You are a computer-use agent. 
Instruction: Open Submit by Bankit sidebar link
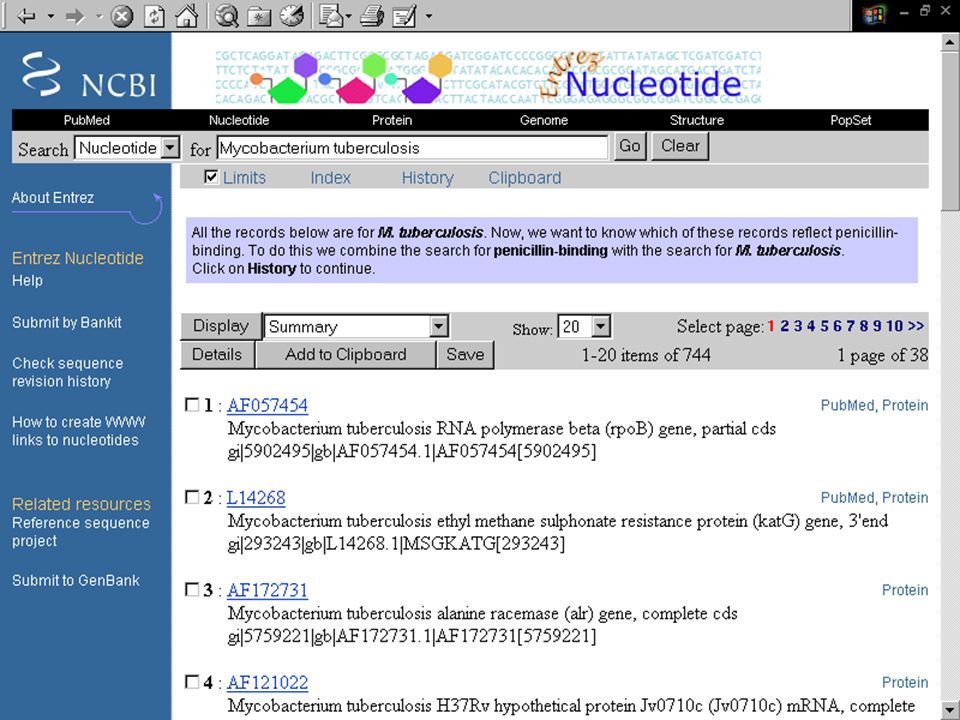coord(67,323)
